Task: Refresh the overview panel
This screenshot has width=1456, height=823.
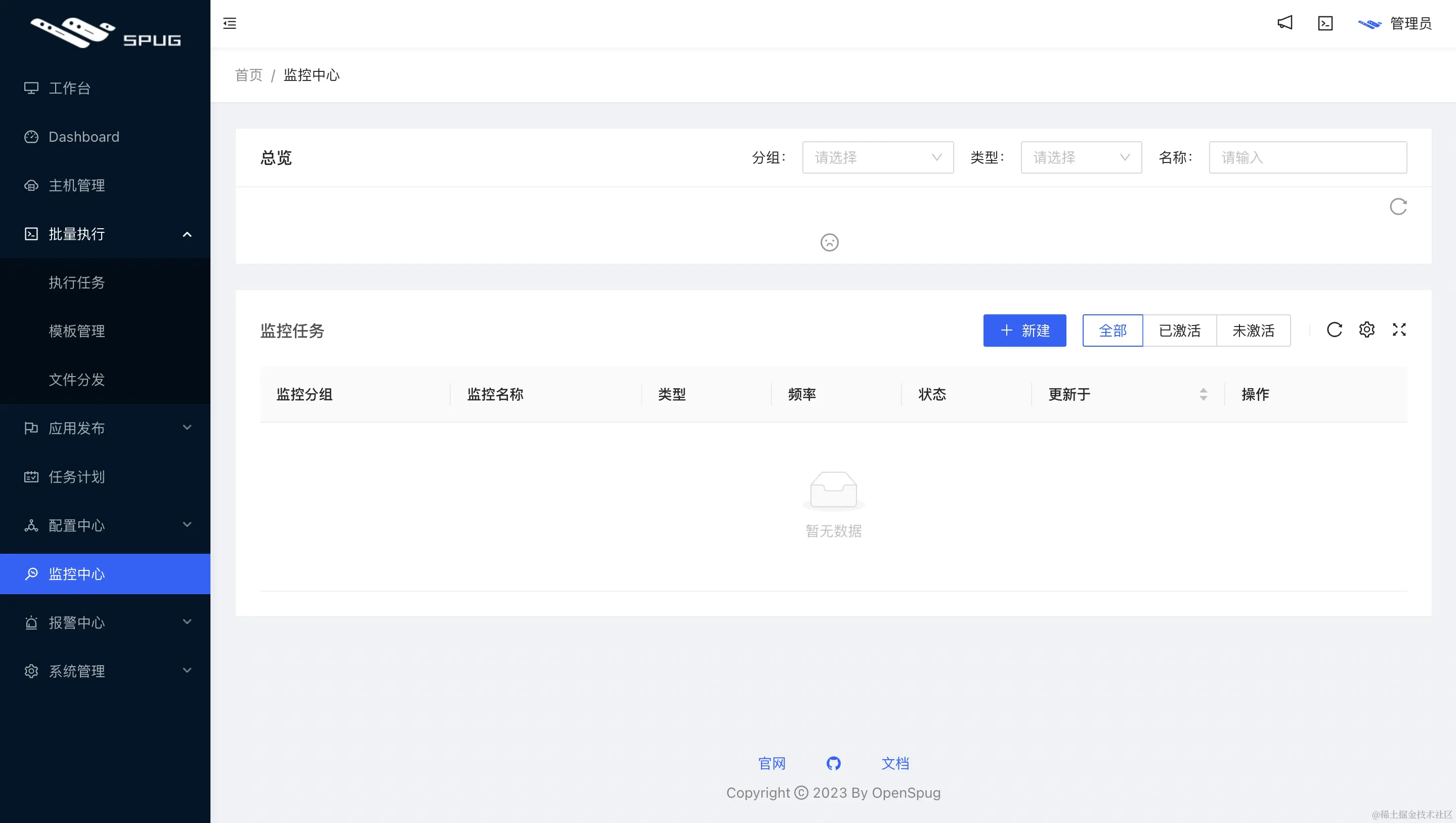Action: pyautogui.click(x=1398, y=207)
